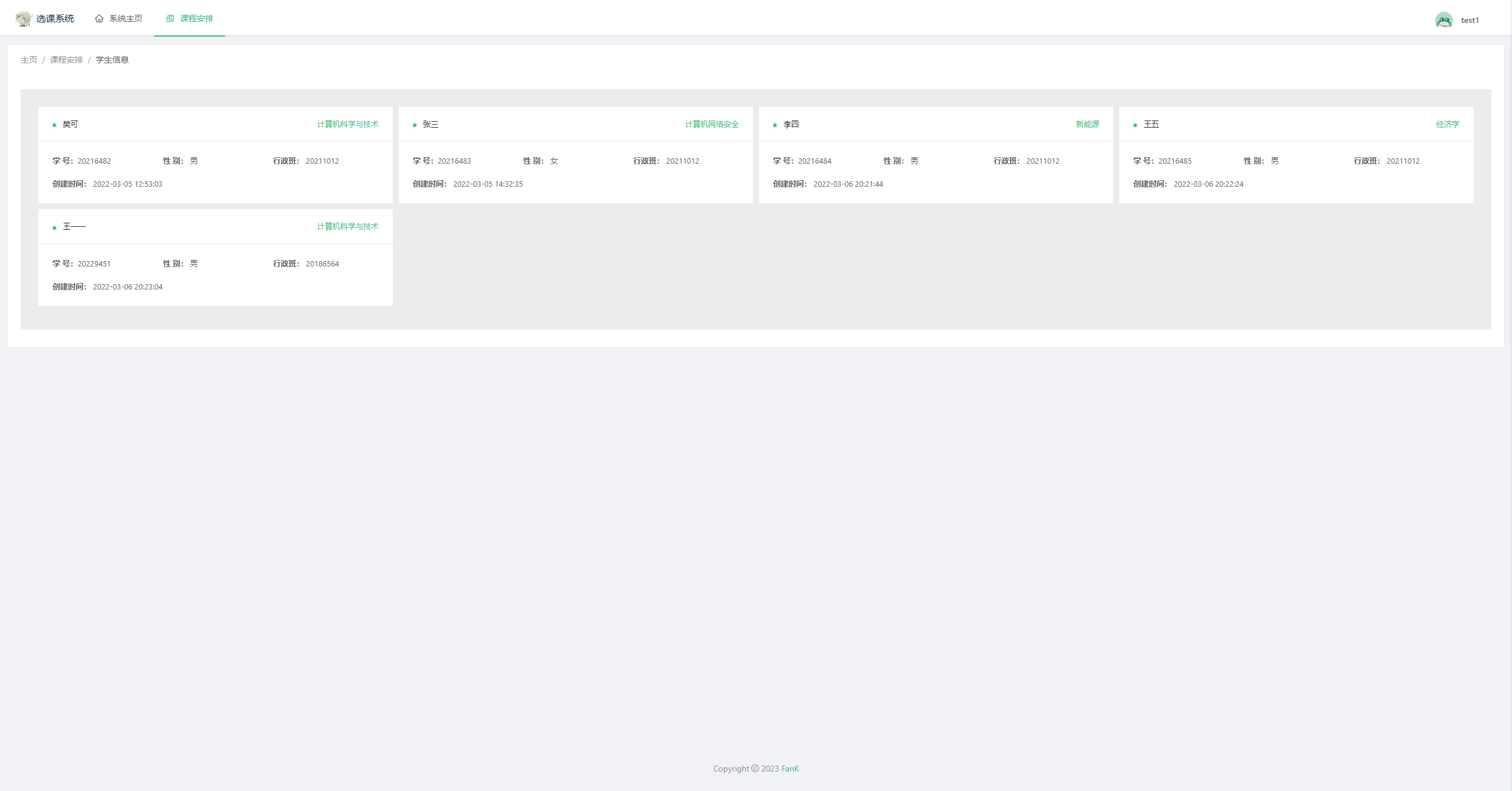Open the test1 username dropdown
The height and width of the screenshot is (791, 1512).
tap(1469, 20)
